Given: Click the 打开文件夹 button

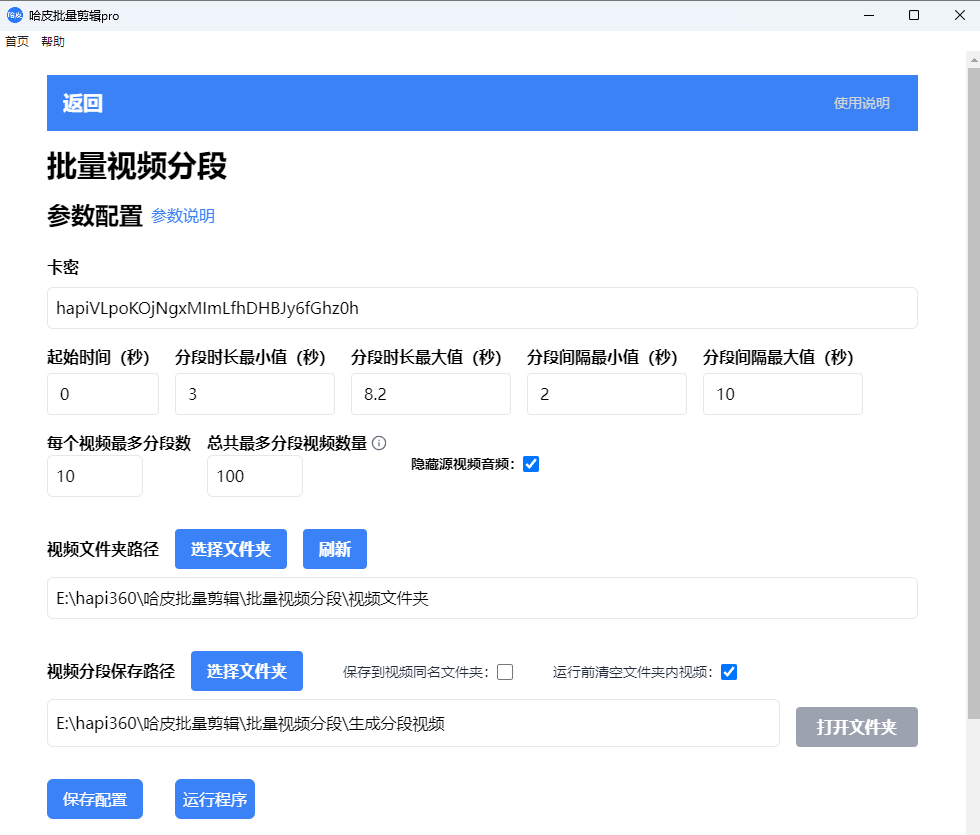Looking at the screenshot, I should pos(856,727).
